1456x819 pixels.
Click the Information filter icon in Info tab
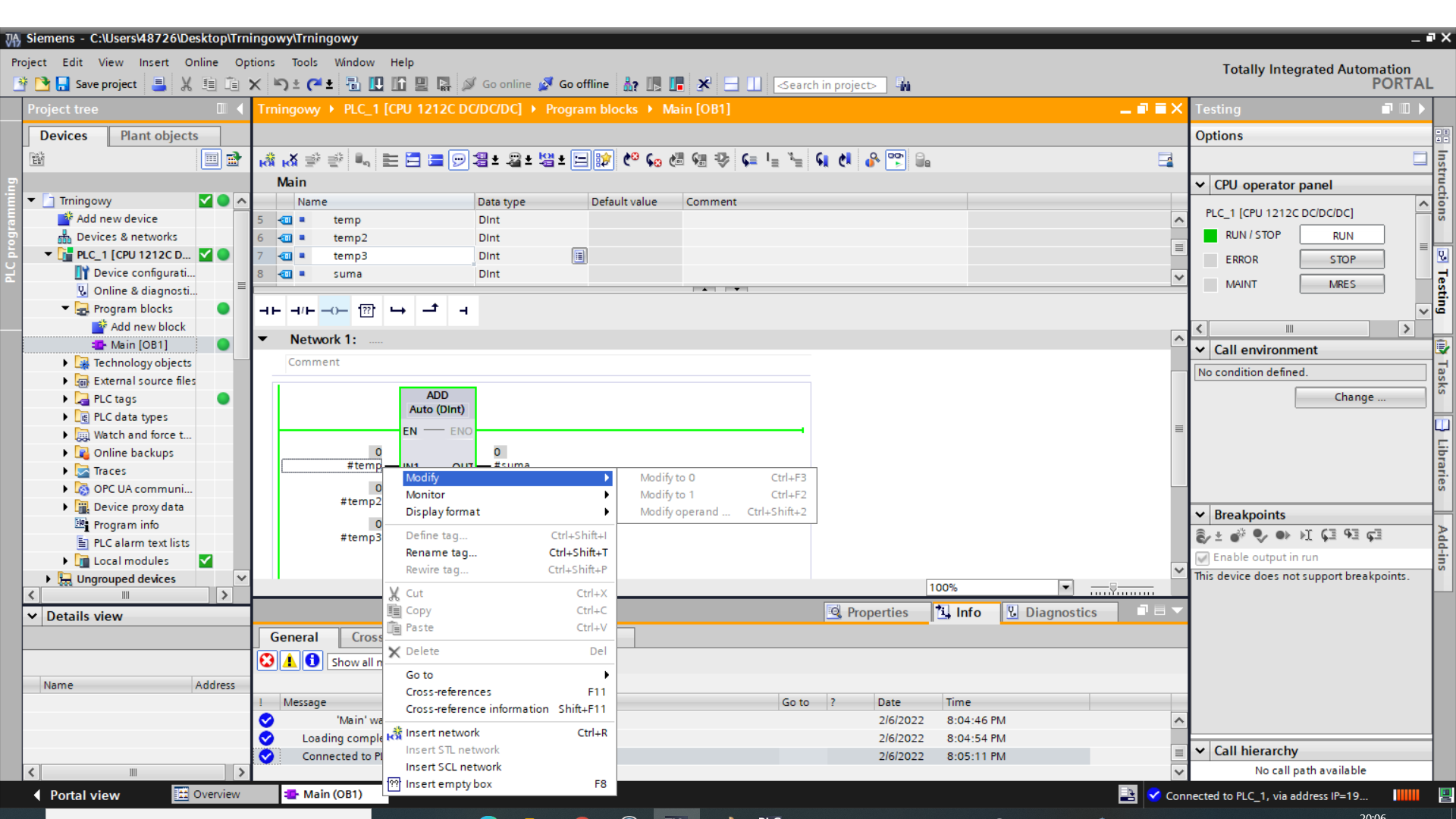click(312, 661)
